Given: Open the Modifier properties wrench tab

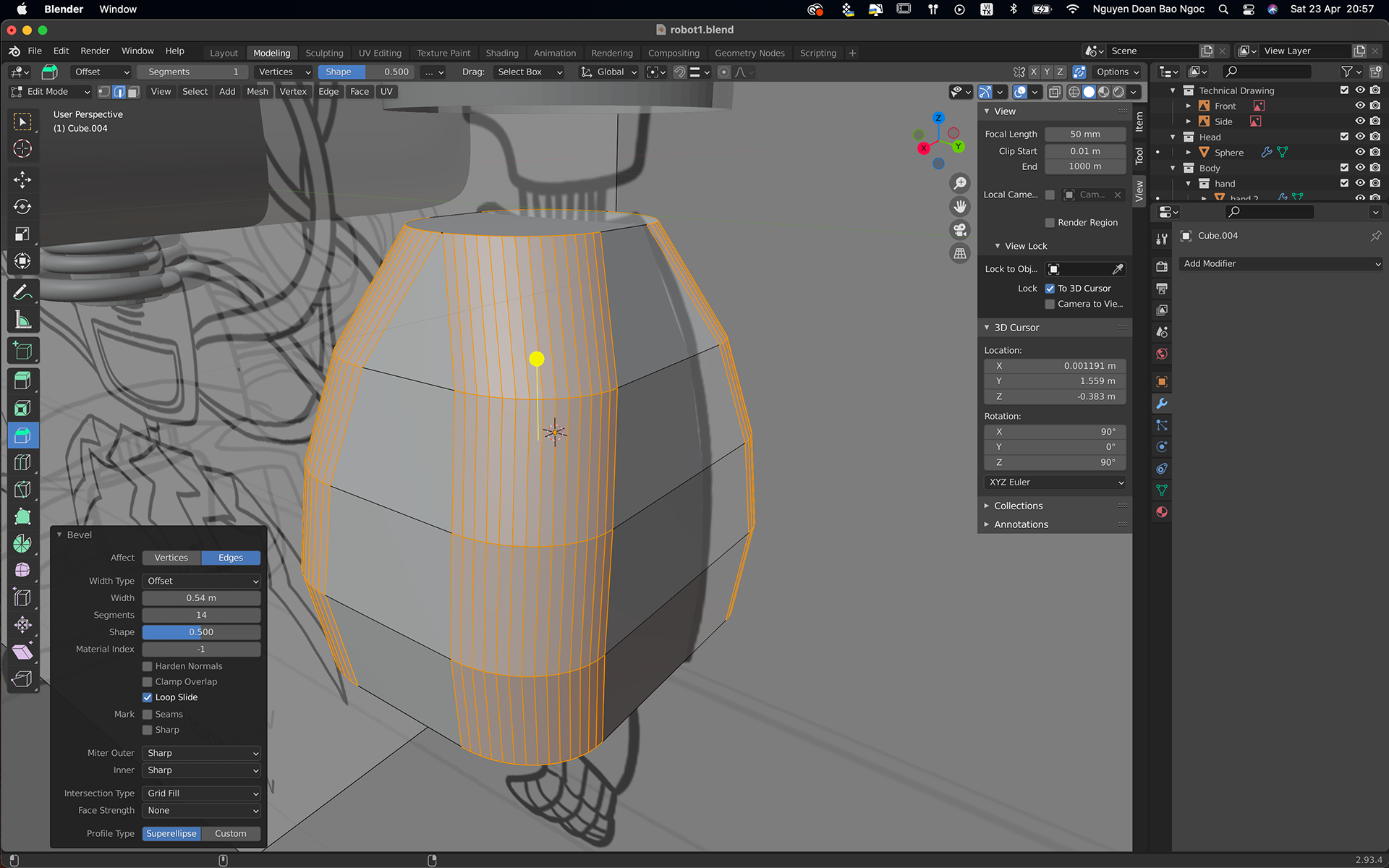Looking at the screenshot, I should click(1162, 404).
